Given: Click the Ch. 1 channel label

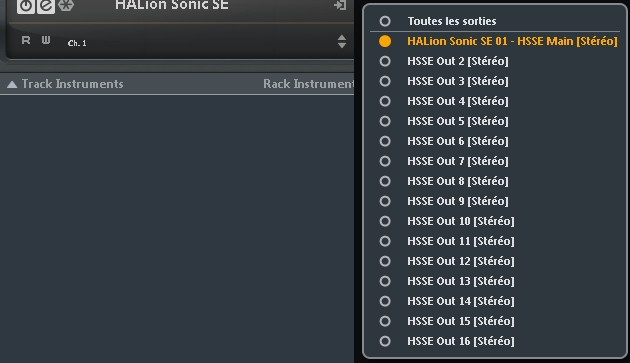Looking at the screenshot, I should [x=77, y=43].
